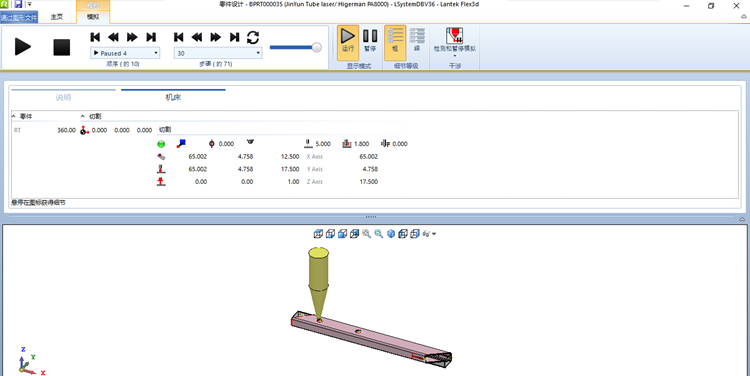Screen dimensions: 750x376
Task: Click the zoom window magnifier icon
Action: tap(366, 234)
